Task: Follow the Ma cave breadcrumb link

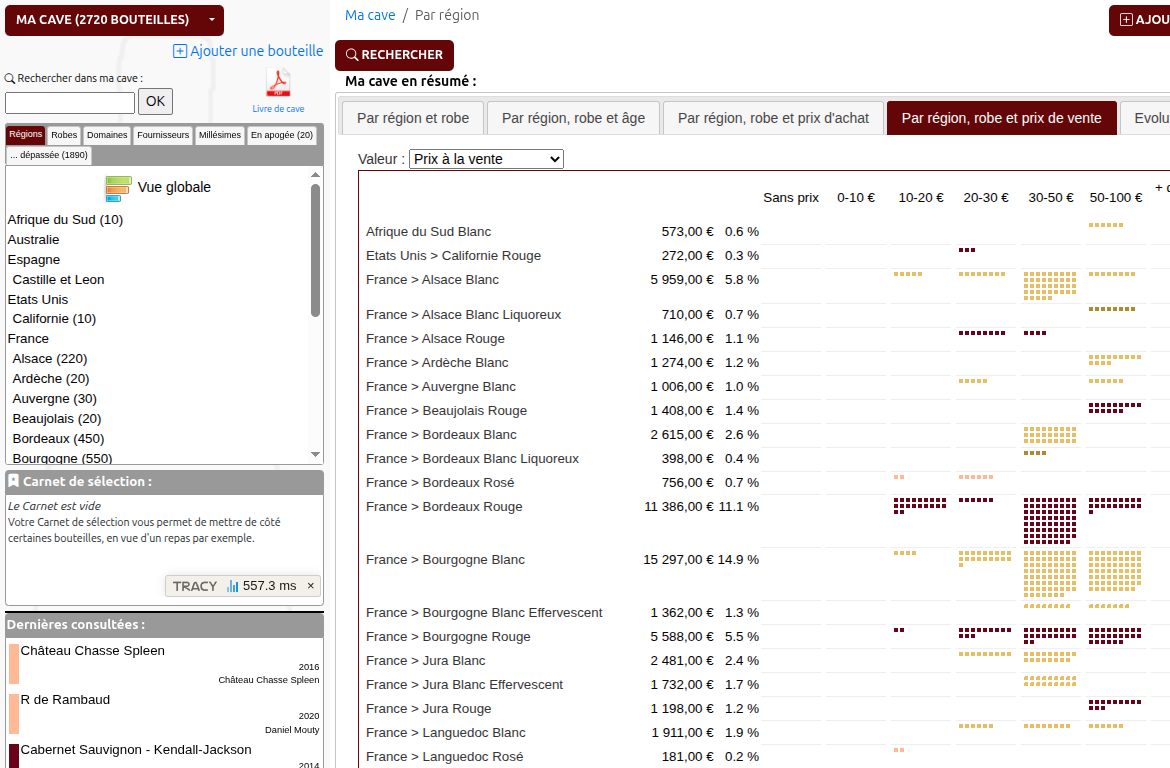Action: [x=370, y=15]
